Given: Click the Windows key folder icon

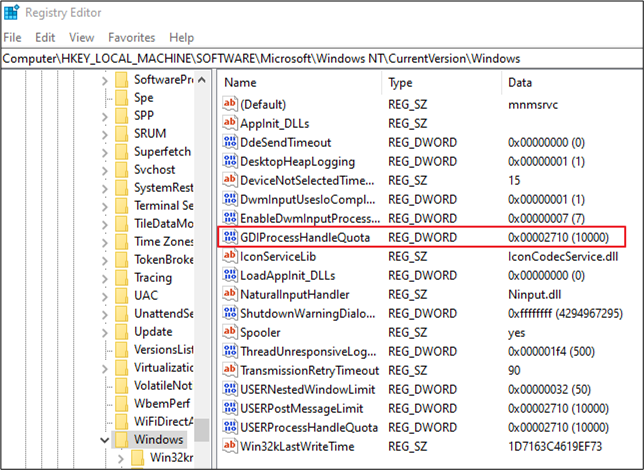Looking at the screenshot, I should pyautogui.click(x=122, y=440).
